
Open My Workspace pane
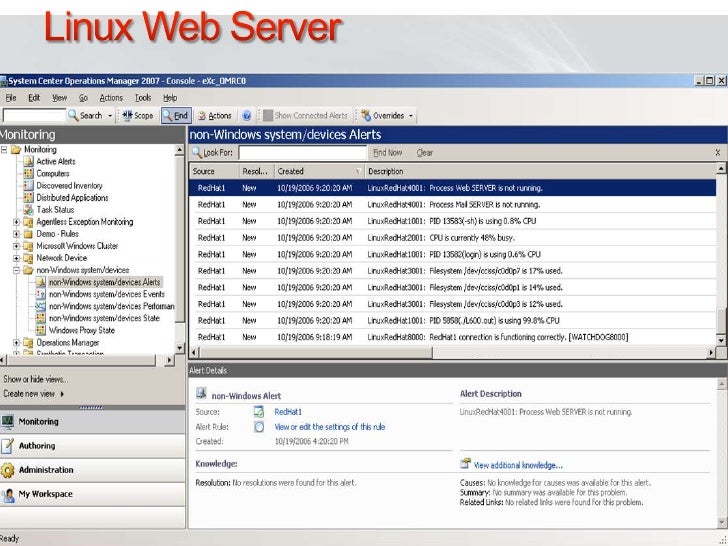click(92, 494)
